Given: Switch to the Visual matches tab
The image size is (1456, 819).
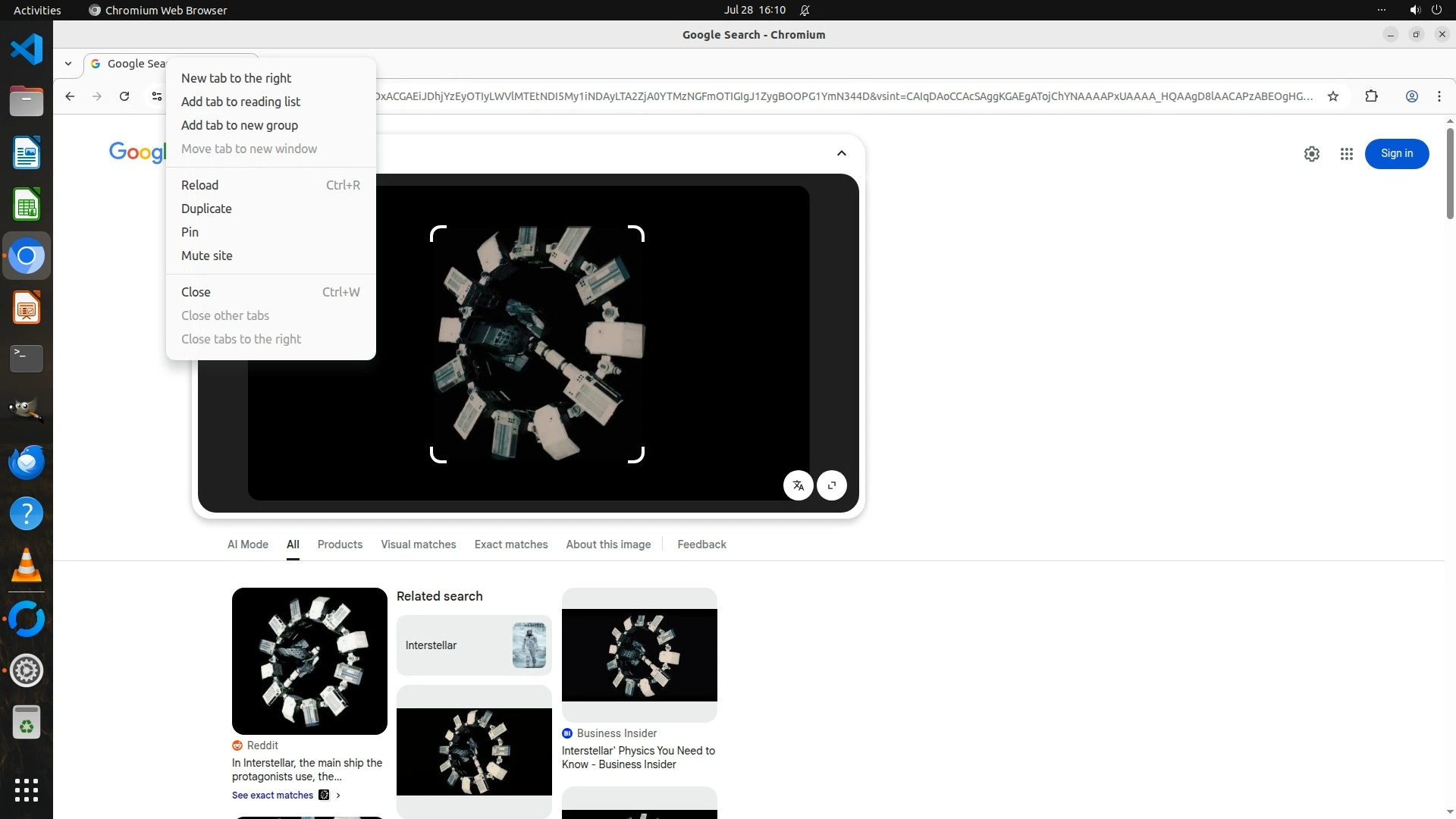Looking at the screenshot, I should [418, 544].
